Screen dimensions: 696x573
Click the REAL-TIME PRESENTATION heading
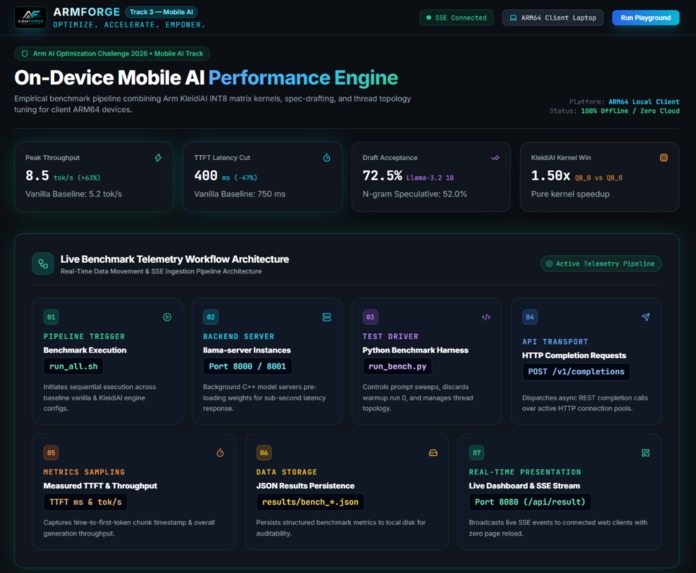[x=525, y=472]
